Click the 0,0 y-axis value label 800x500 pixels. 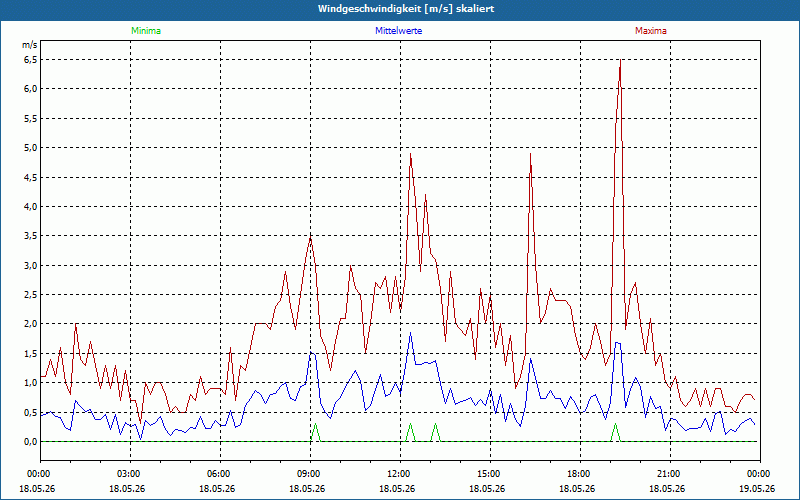(31, 441)
